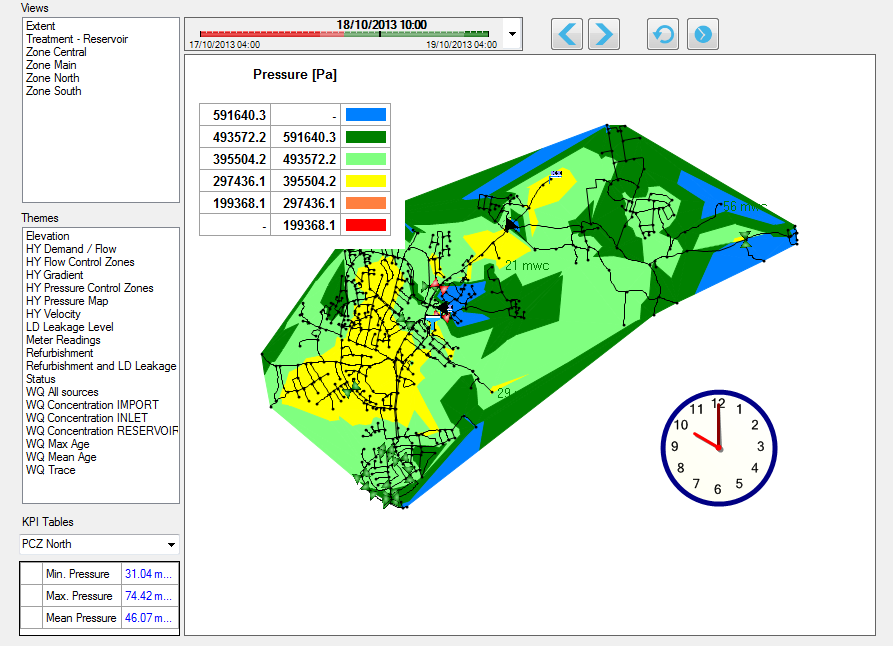Viewport: 893px width, 646px height.
Task: Pick the Elevation theme in list
Action: [48, 236]
